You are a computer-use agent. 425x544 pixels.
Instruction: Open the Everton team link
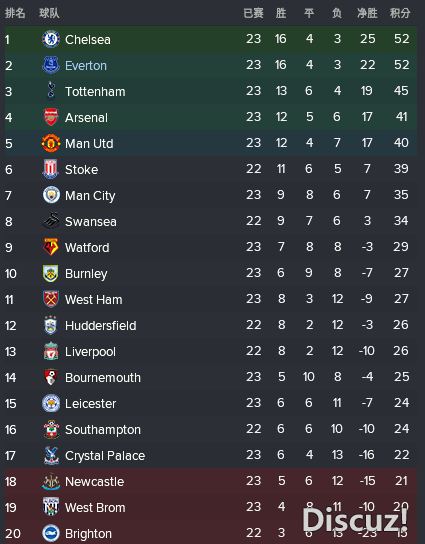(86, 66)
